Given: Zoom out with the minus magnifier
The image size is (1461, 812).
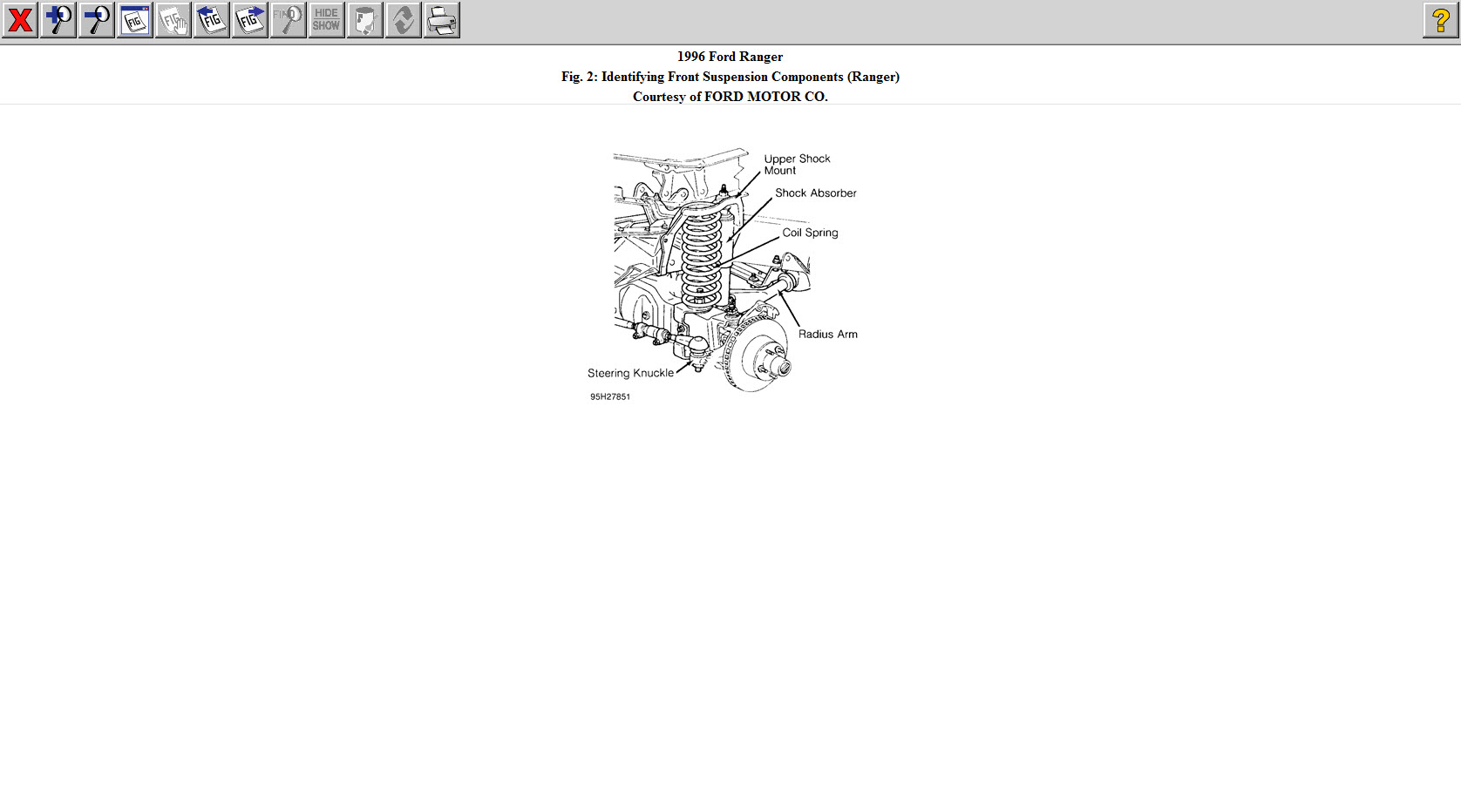Looking at the screenshot, I should [96, 20].
